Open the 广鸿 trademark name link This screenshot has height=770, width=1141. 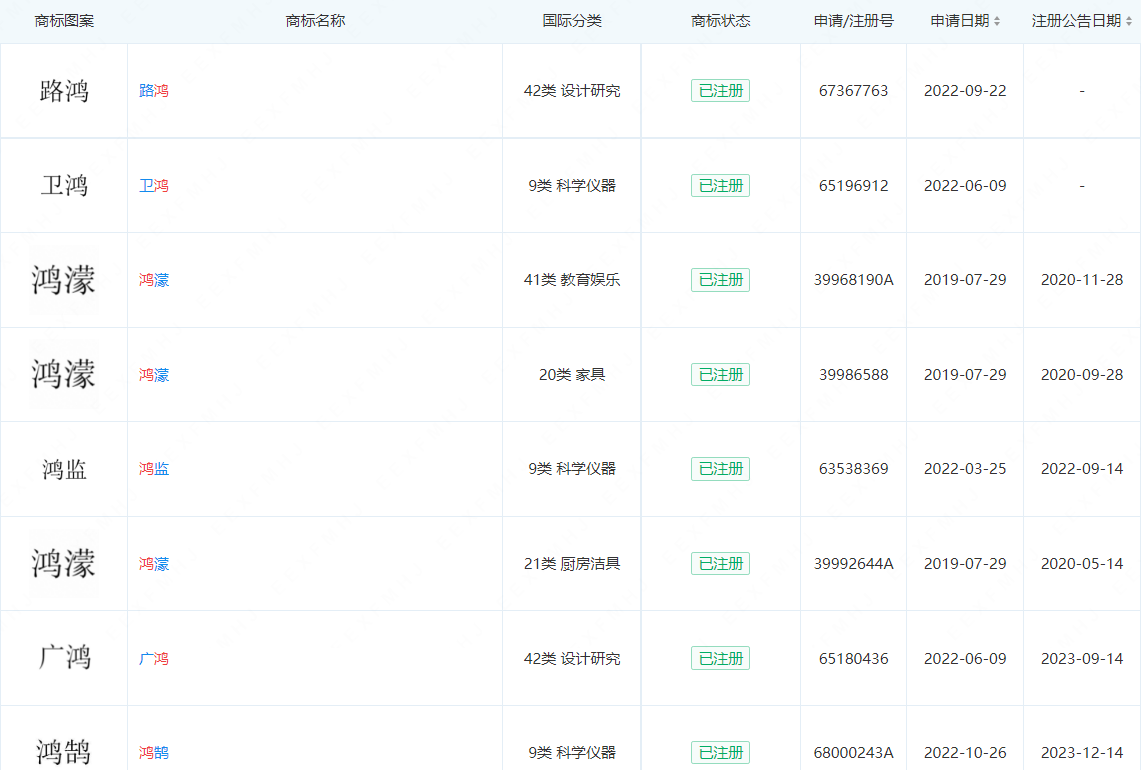click(154, 659)
